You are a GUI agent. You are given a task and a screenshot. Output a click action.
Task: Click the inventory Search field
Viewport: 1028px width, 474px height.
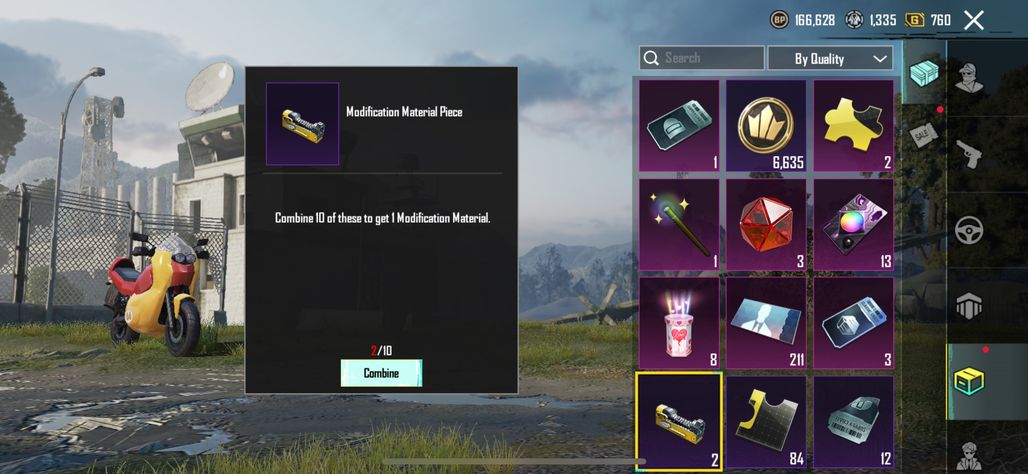pos(702,58)
